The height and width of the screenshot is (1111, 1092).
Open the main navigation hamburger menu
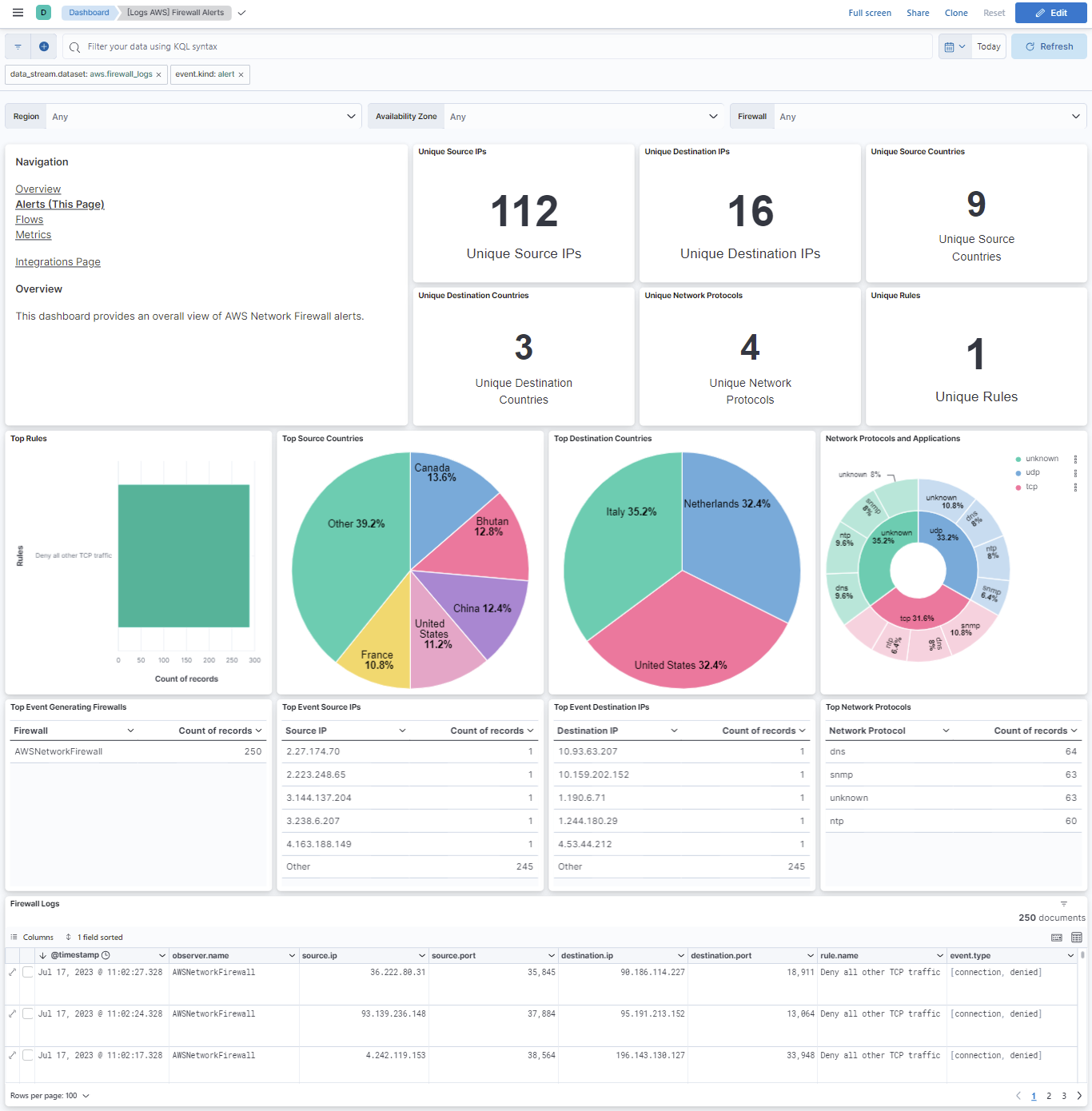(x=17, y=12)
